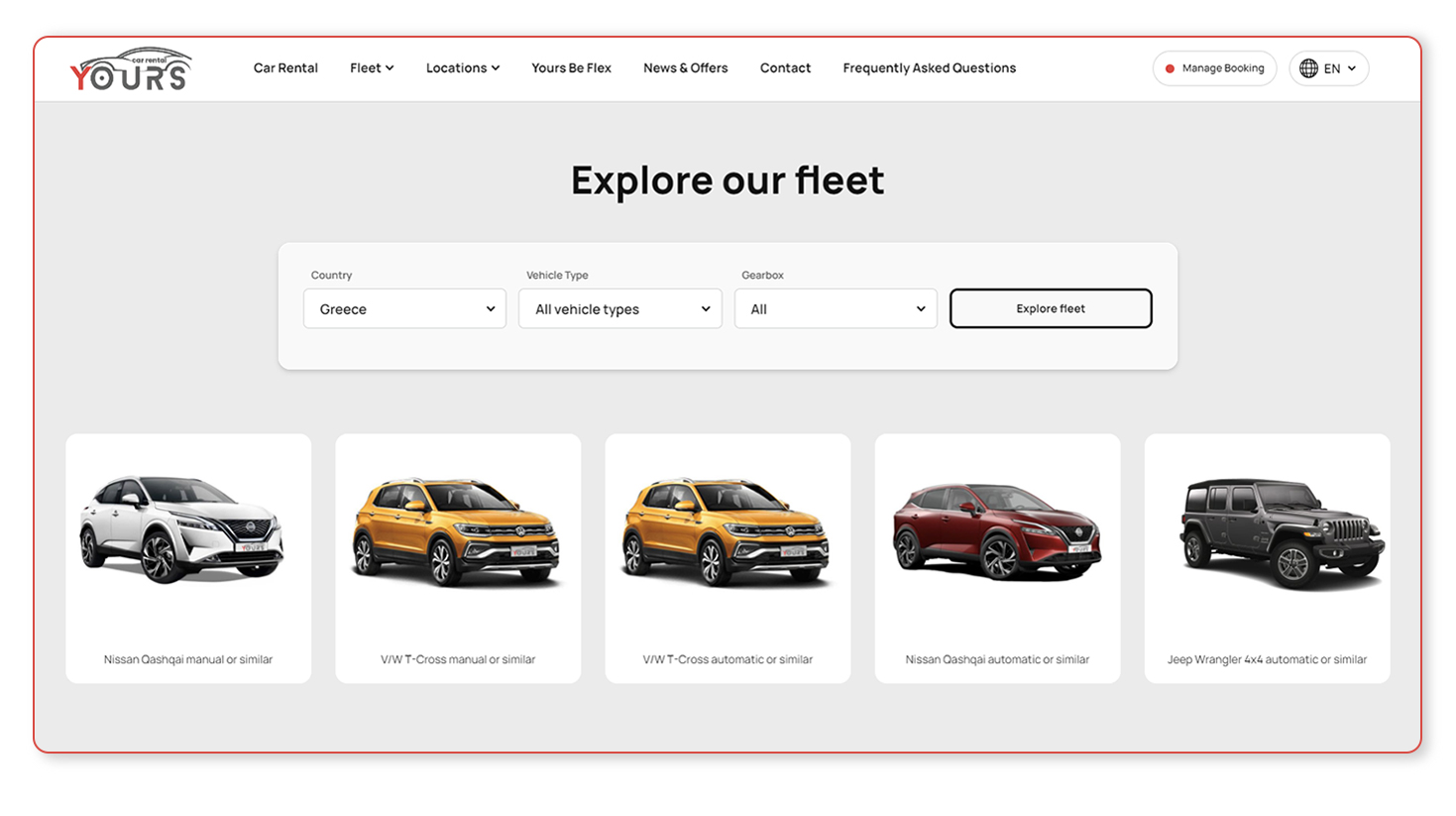Click the 'Explore our fleet' heading
This screenshot has height=816, width=1456.
728,180
